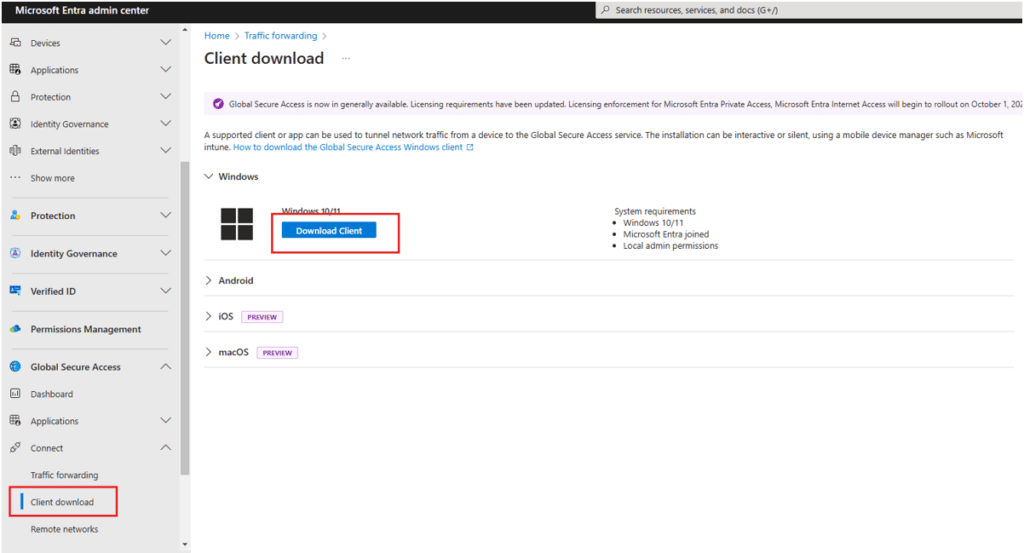Expand the top Applications chevron
The image size is (1024, 553).
tap(166, 69)
